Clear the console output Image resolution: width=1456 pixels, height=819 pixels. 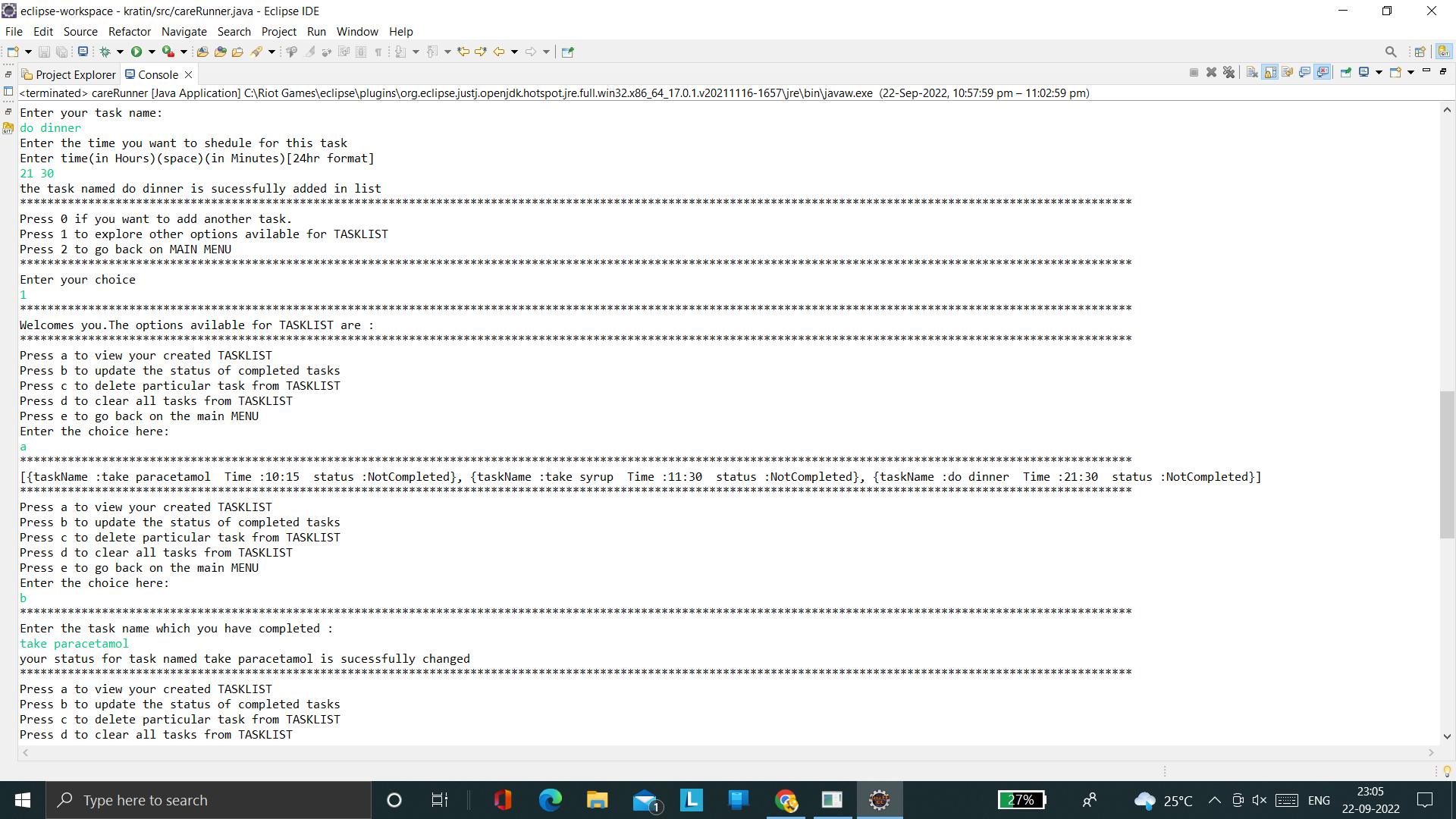(x=1252, y=72)
